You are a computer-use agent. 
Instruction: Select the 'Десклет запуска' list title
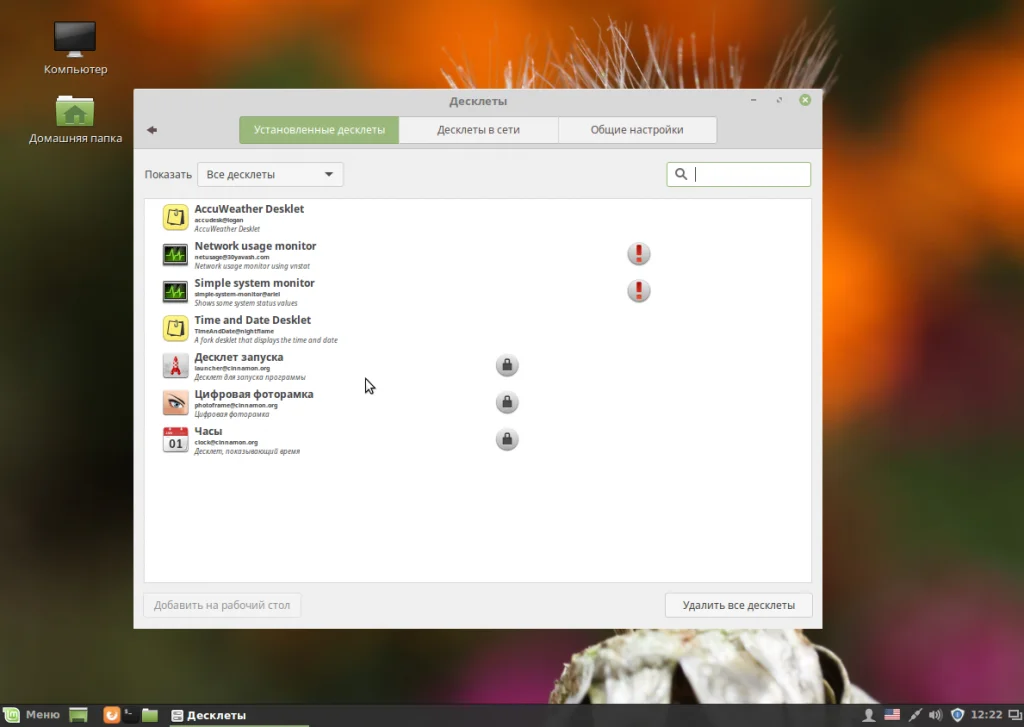click(238, 357)
